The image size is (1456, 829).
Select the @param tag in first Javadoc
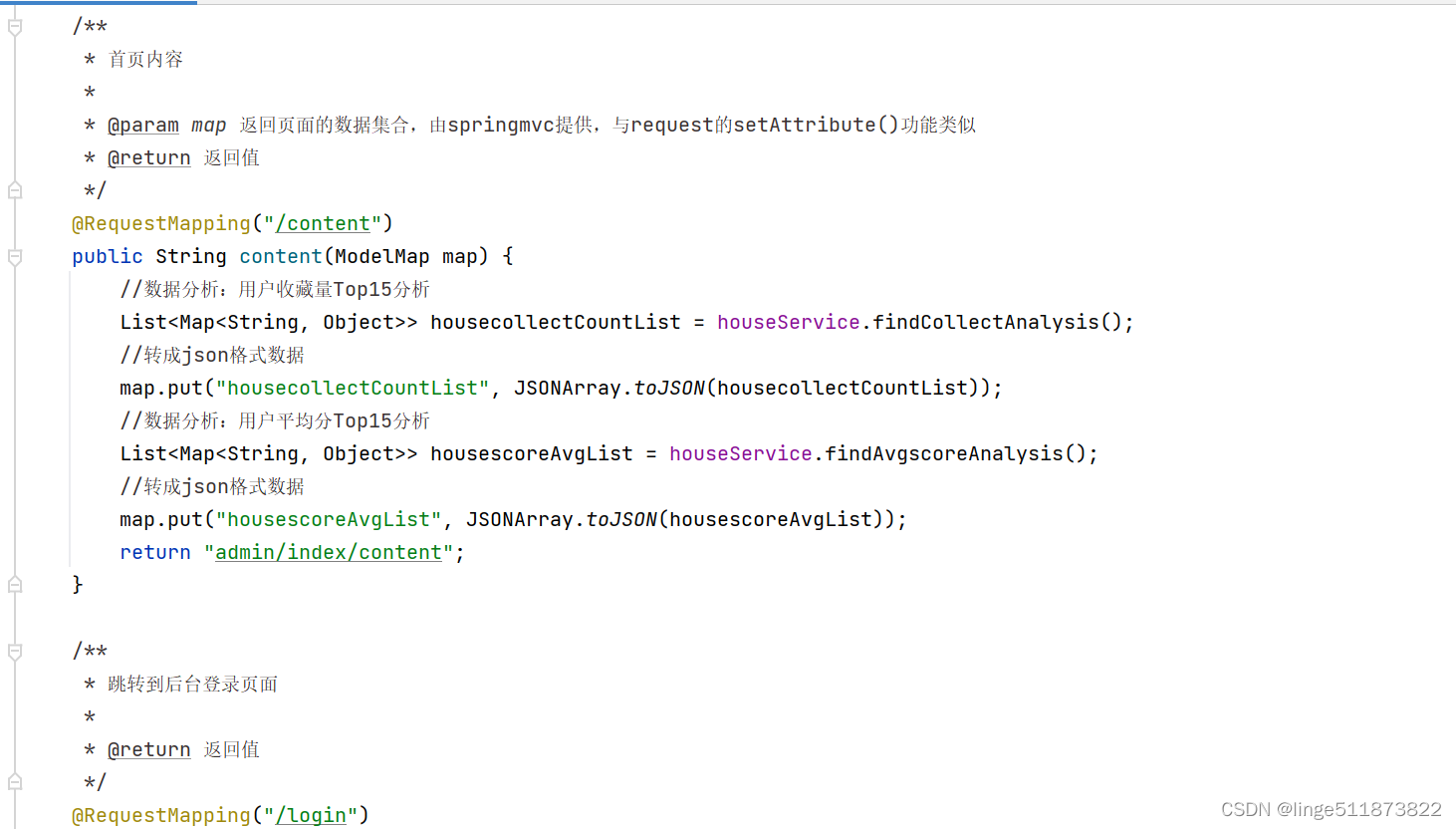point(143,126)
